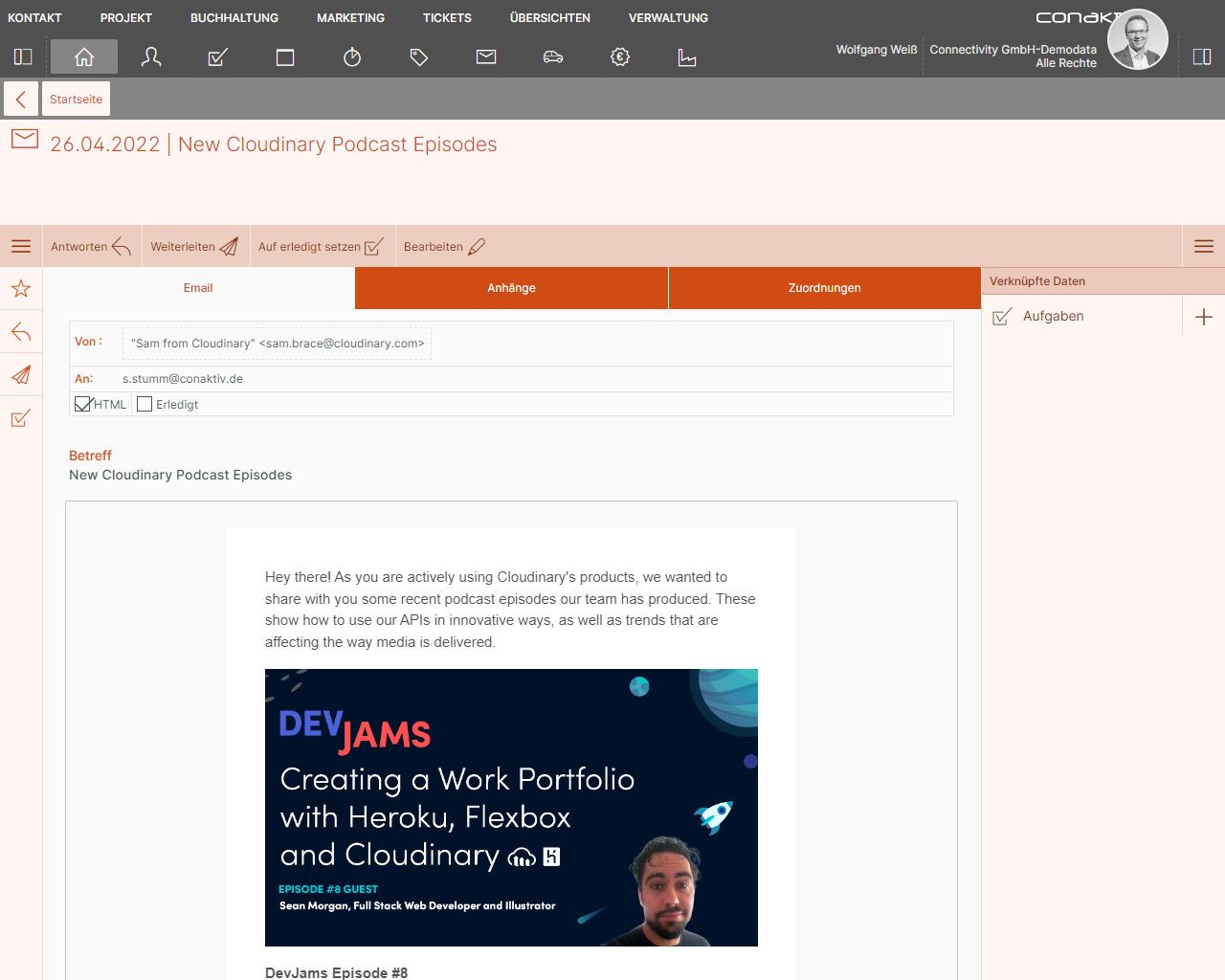This screenshot has width=1225, height=980.
Task: Open the car vehicle icon
Action: (x=553, y=57)
